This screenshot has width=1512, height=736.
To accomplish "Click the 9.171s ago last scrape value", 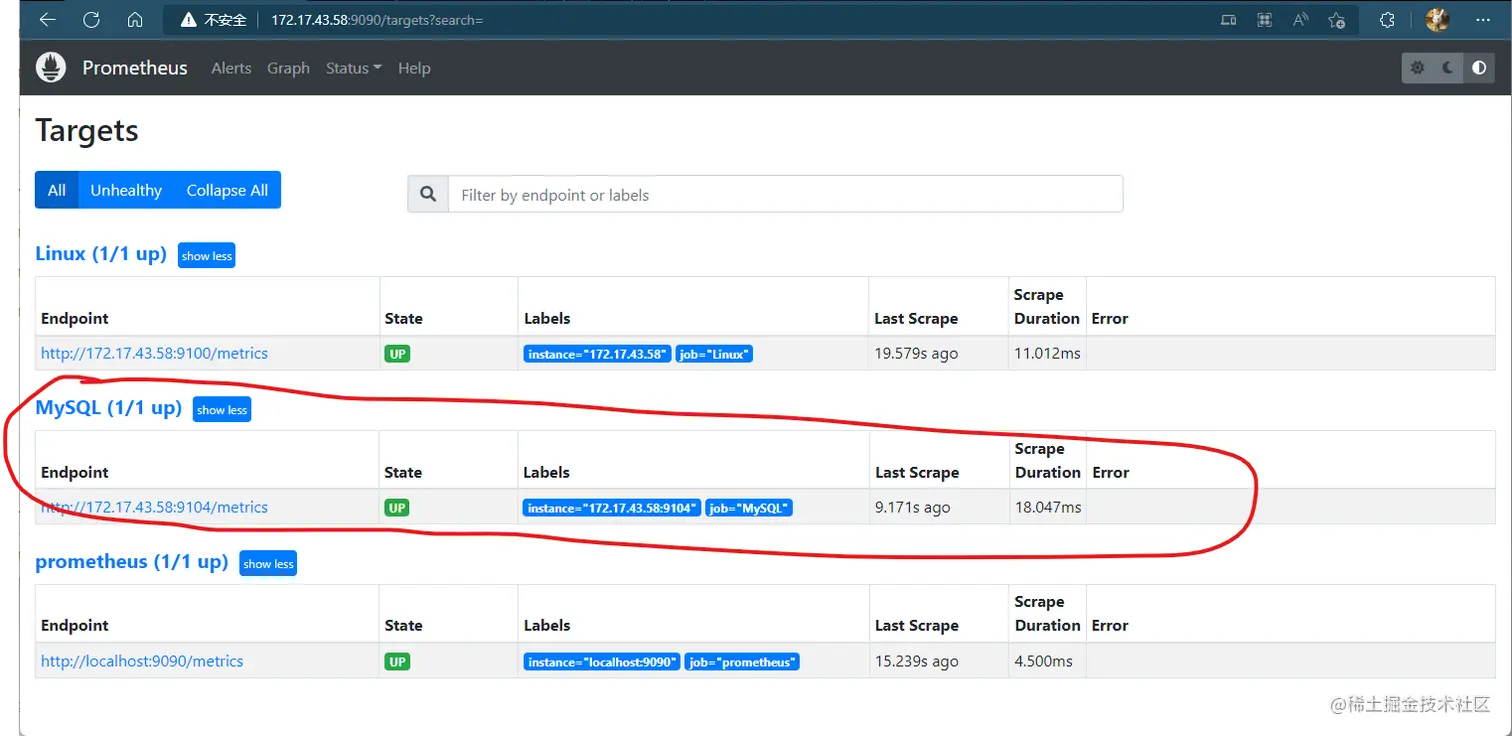I will [x=912, y=507].
